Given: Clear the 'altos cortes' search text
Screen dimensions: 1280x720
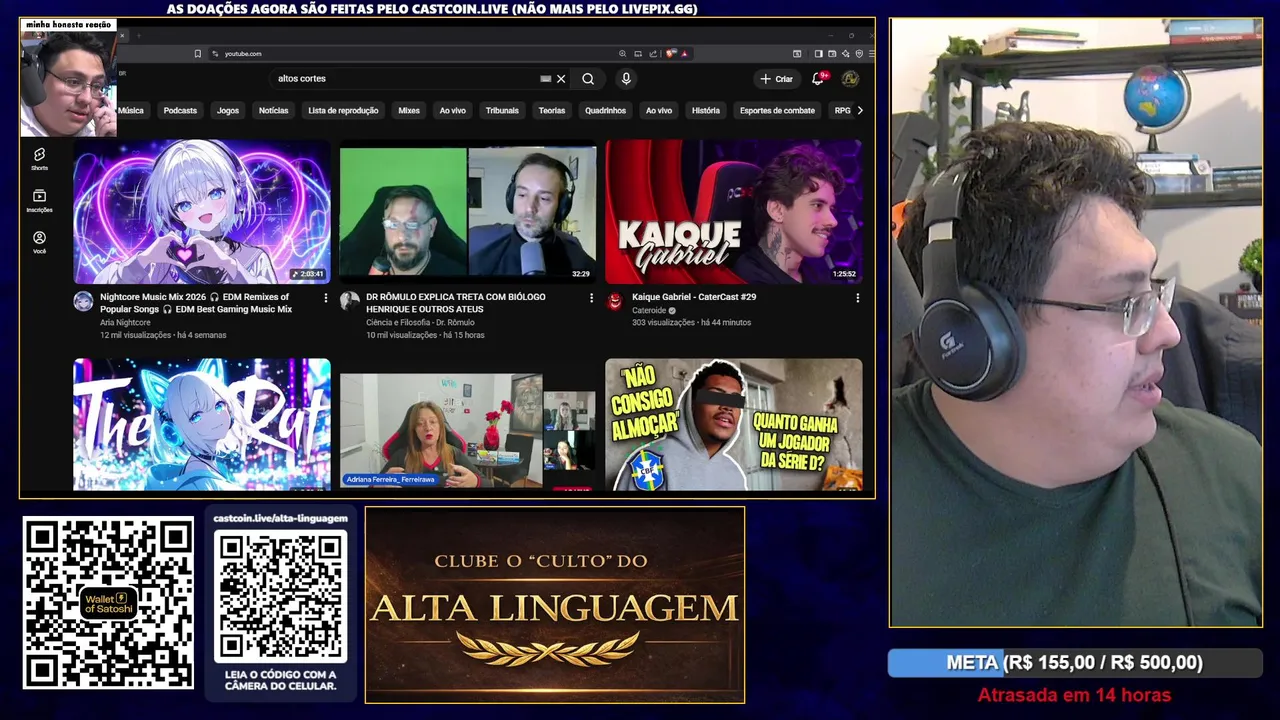Looking at the screenshot, I should (561, 79).
